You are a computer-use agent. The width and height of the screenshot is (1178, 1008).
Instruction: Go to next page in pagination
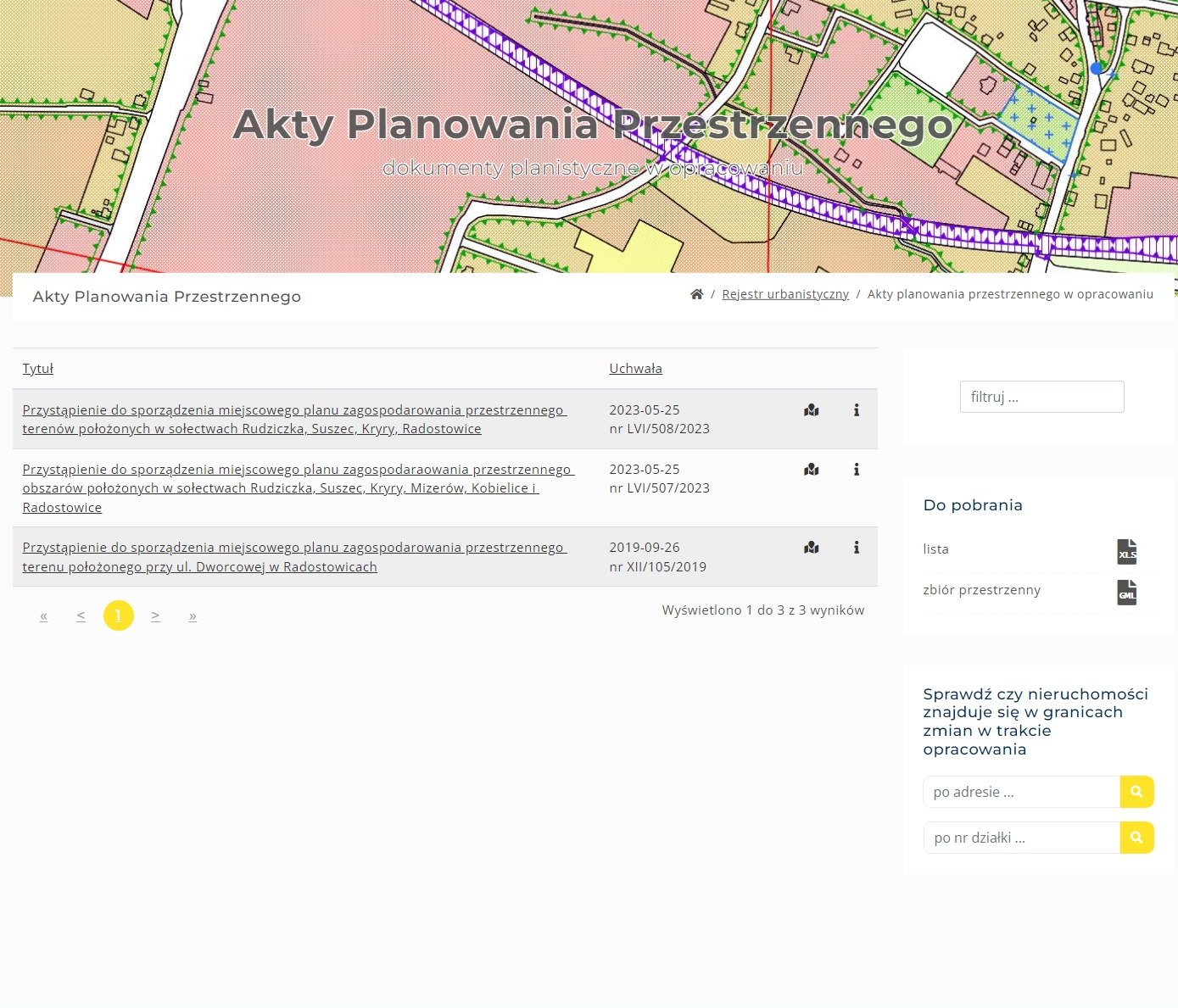point(155,615)
